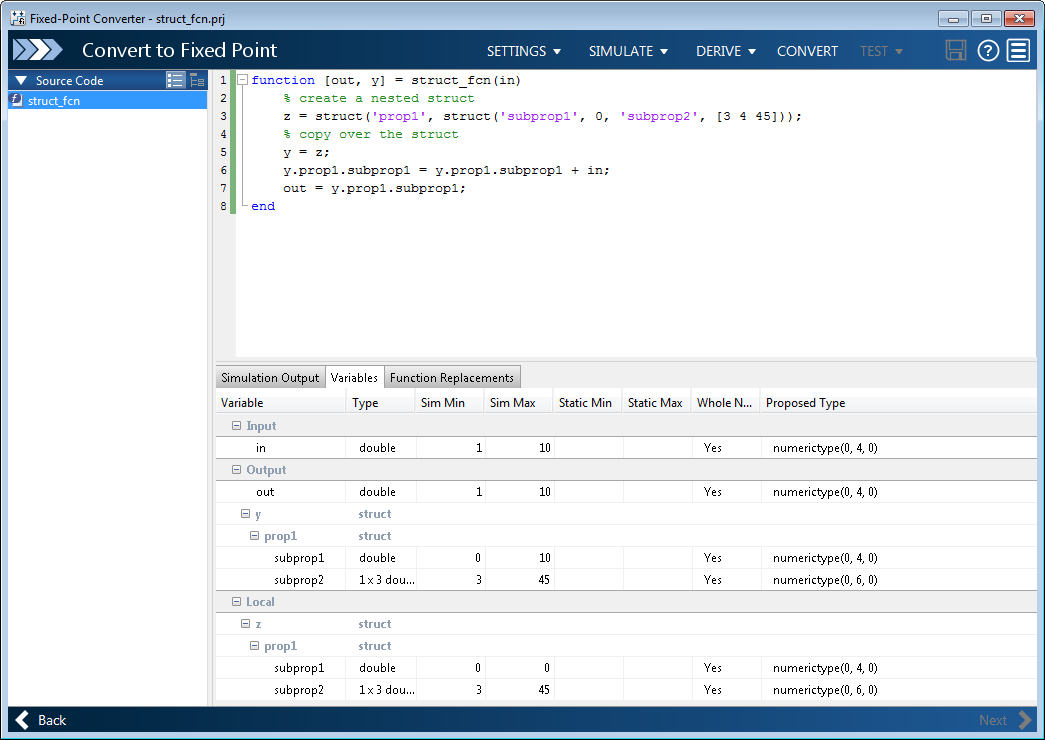Click the workflow arrows logo icon
The image size is (1045, 740).
pos(38,51)
